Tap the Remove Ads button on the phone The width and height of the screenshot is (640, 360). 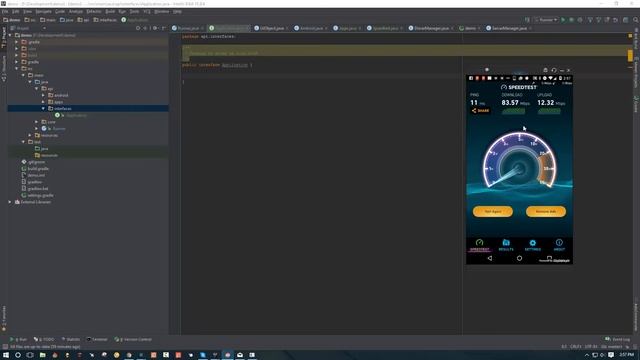(x=546, y=211)
